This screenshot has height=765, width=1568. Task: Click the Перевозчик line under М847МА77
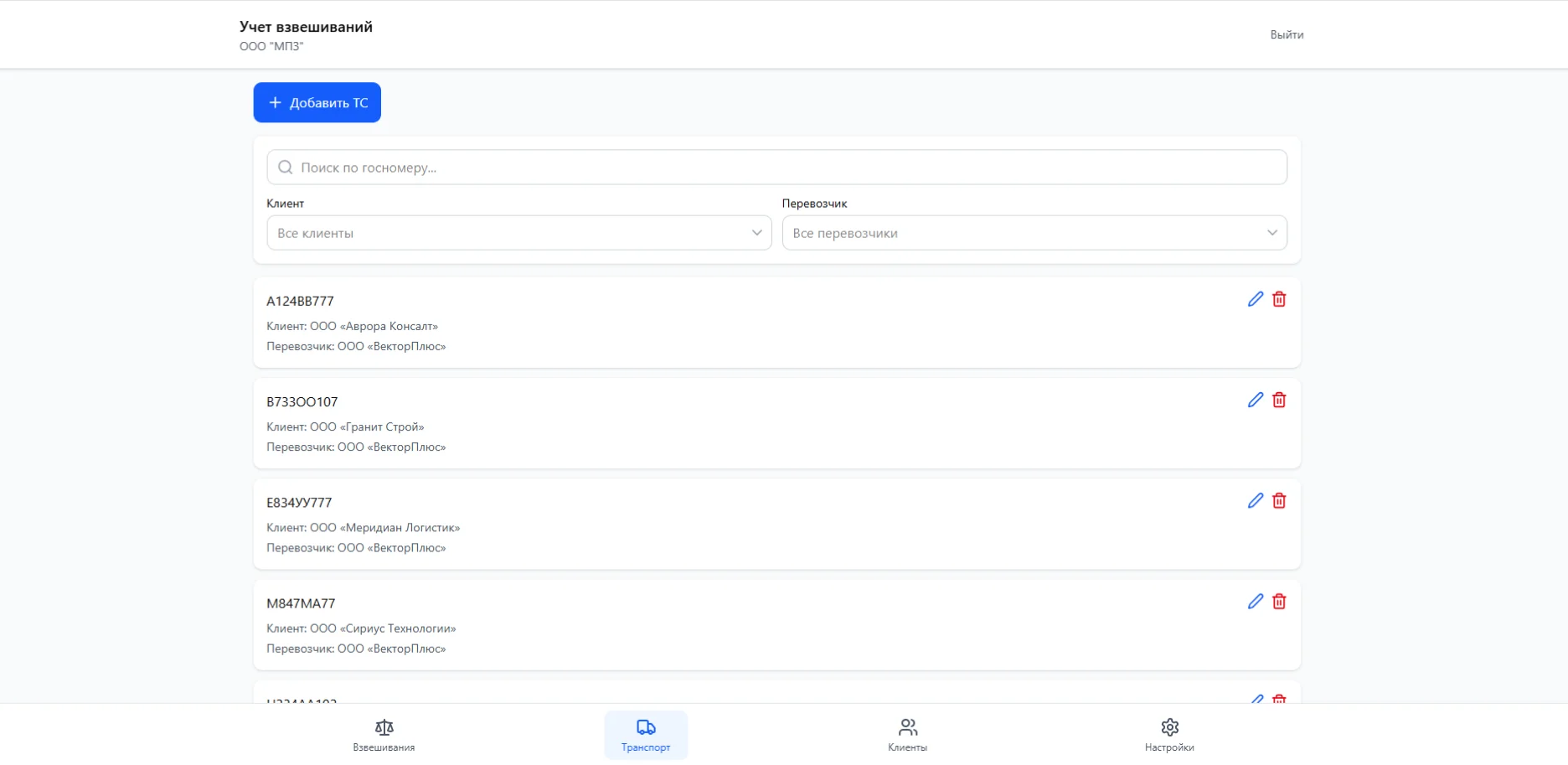pyautogui.click(x=356, y=649)
